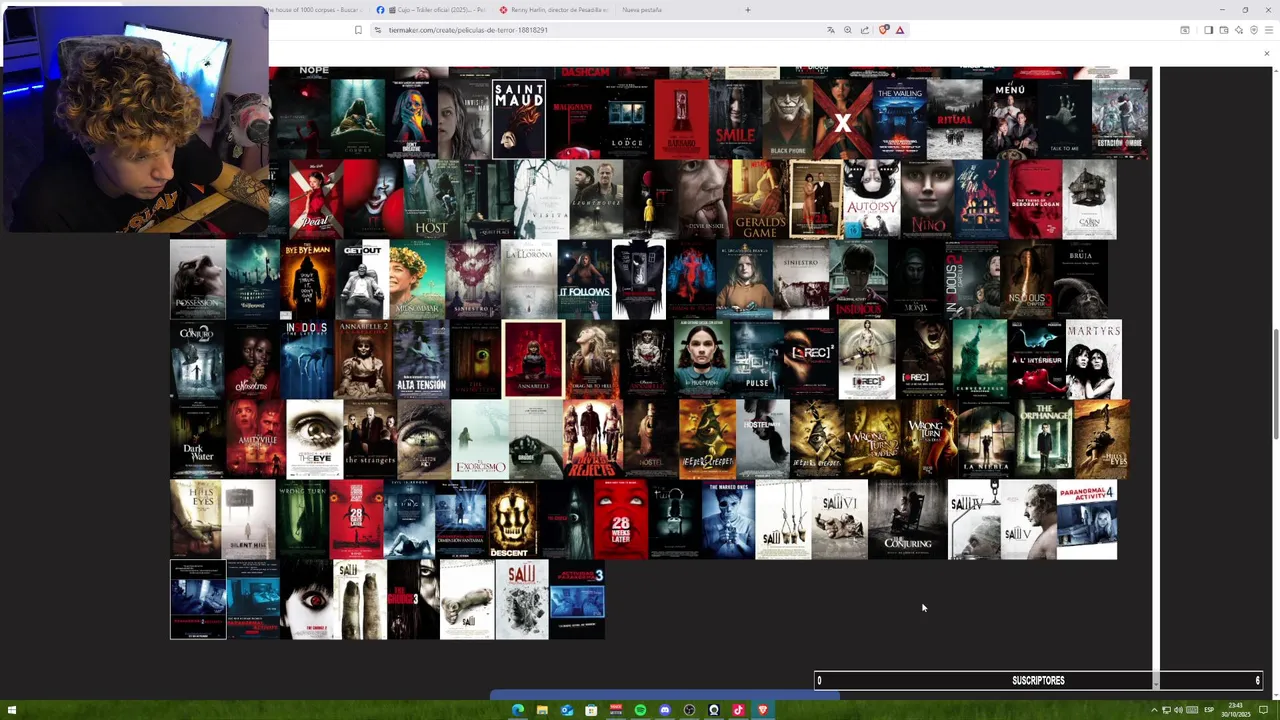Image resolution: width=1280 pixels, height=720 pixels.
Task: Switch to the Renny Harlin director tab
Action: [x=553, y=10]
